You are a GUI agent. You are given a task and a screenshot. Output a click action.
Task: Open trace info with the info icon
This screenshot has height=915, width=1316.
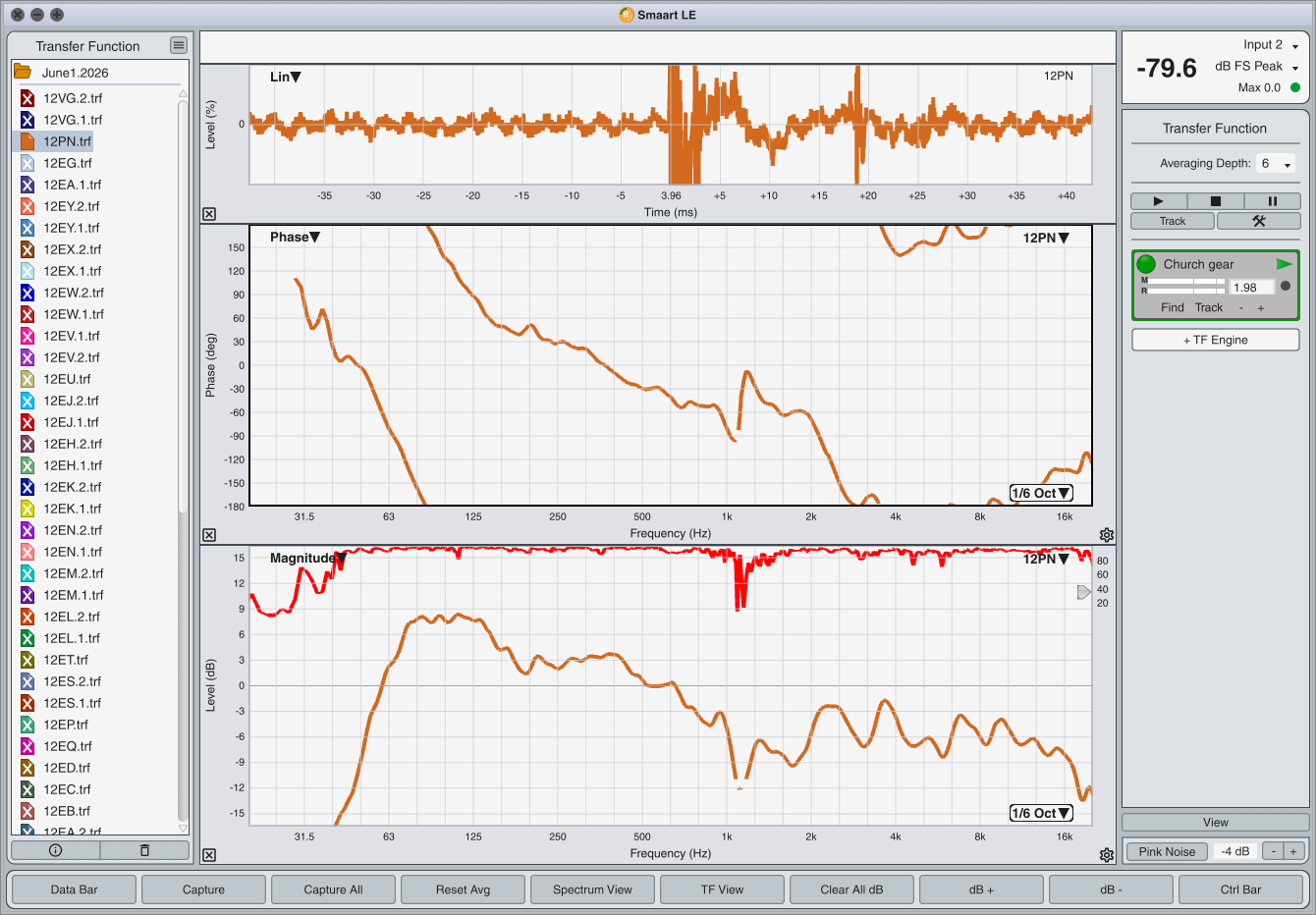click(55, 850)
